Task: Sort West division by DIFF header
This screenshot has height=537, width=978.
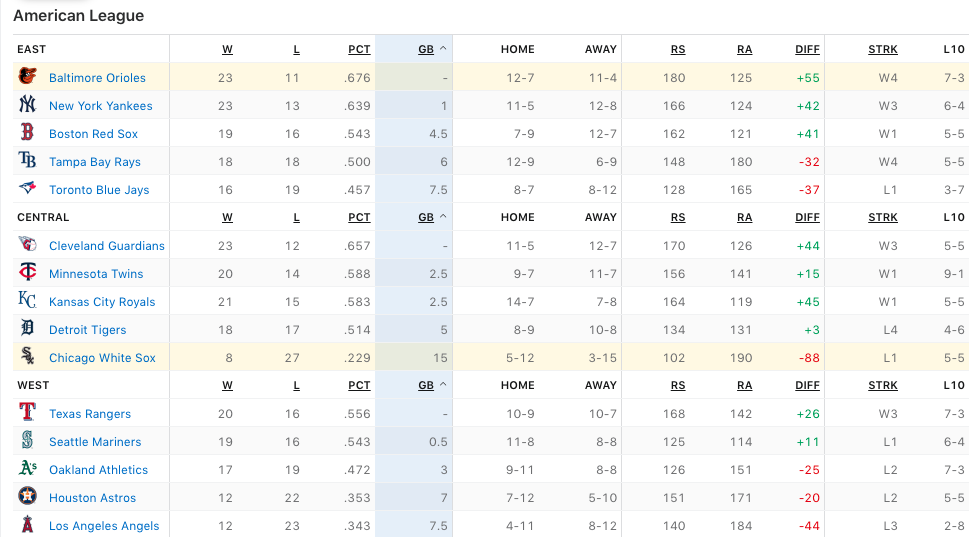Action: coord(807,385)
